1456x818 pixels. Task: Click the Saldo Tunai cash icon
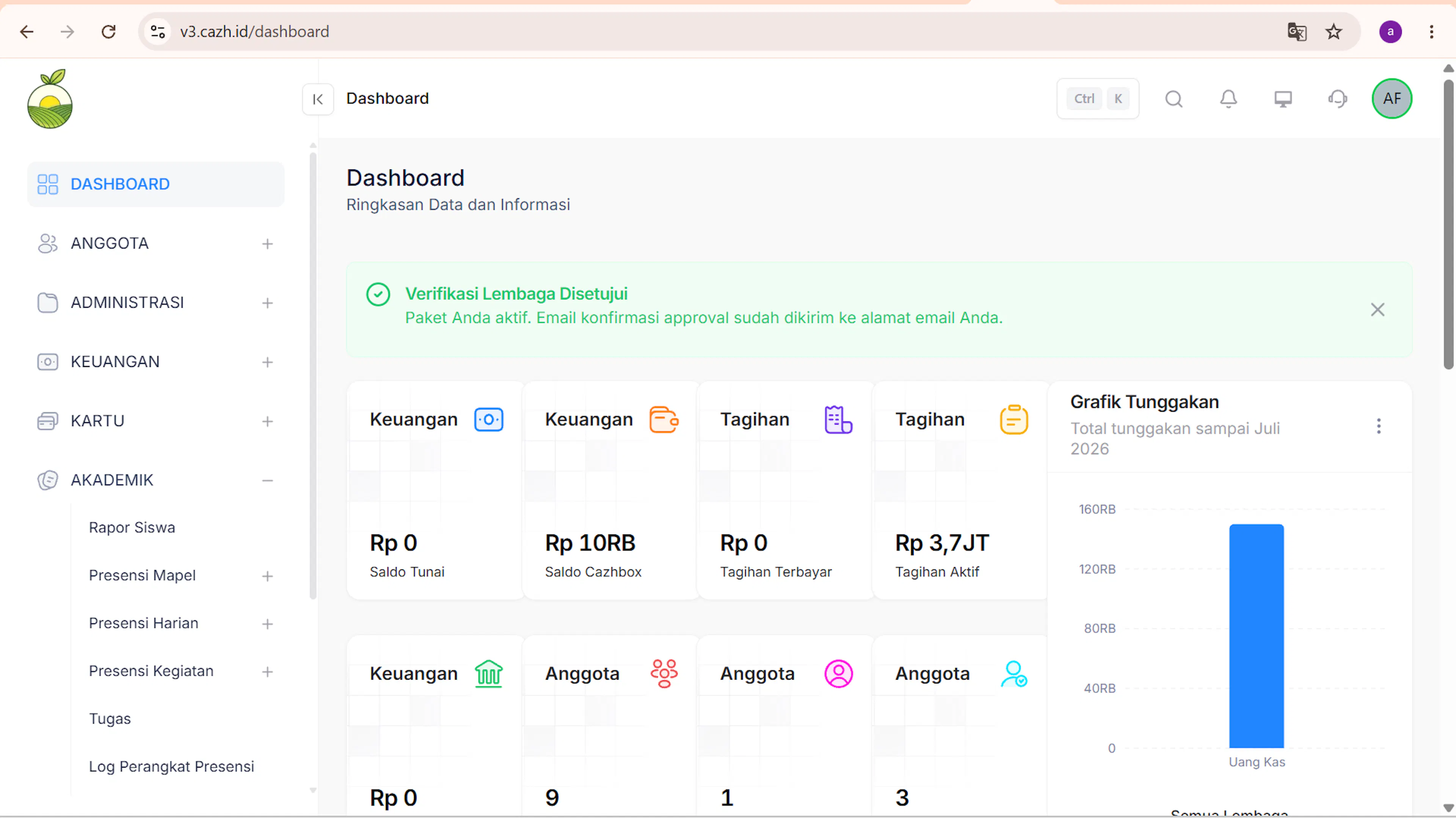[x=488, y=420]
